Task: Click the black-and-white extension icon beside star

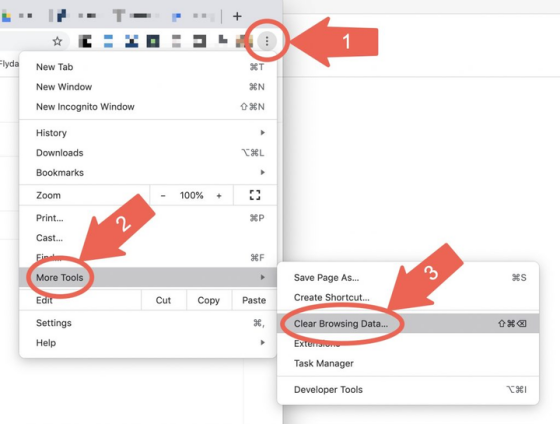Action: (85, 41)
